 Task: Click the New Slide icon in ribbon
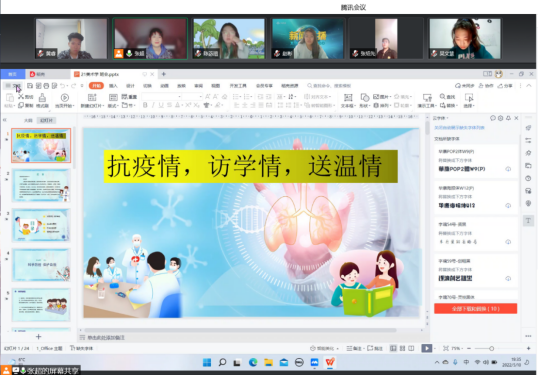[x=92, y=98]
